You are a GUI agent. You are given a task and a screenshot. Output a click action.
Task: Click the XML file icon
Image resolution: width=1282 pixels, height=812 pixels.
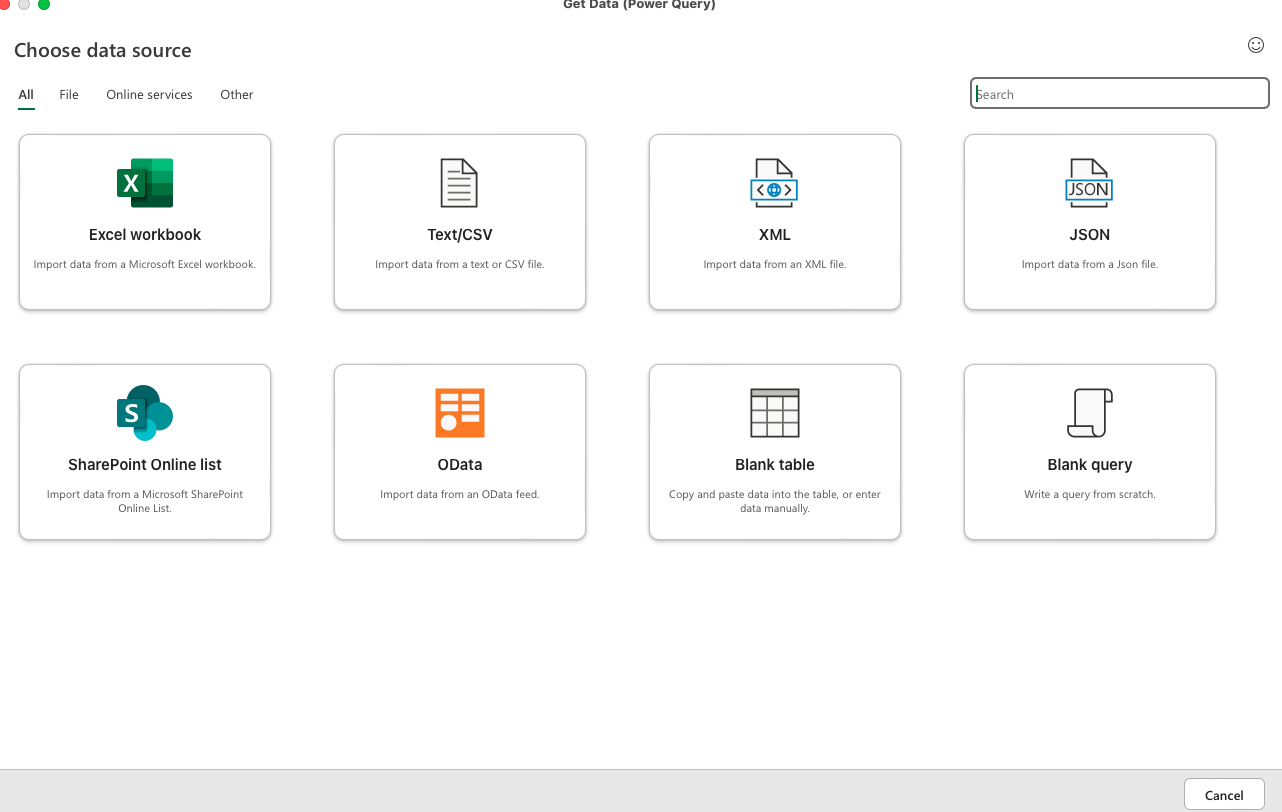(x=774, y=183)
